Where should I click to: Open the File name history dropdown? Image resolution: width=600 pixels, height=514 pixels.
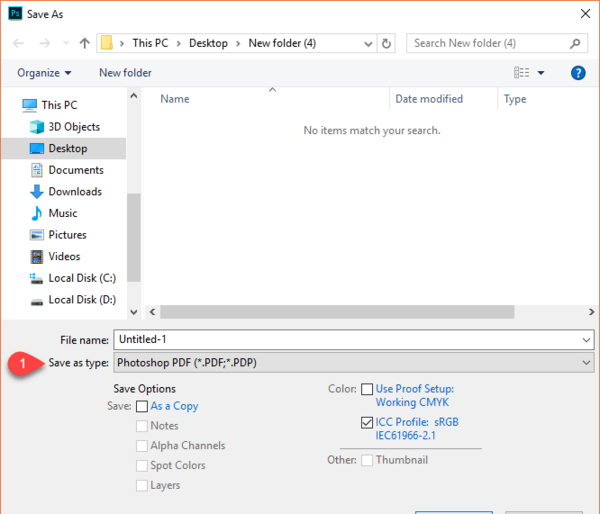coord(586,340)
